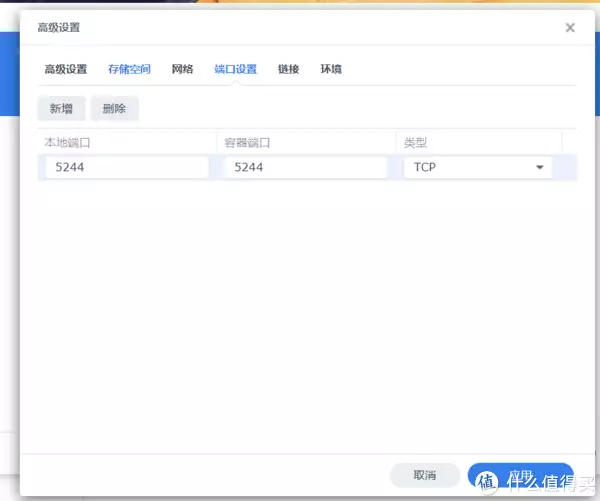Click the 新增 button to add a port

[61, 109]
